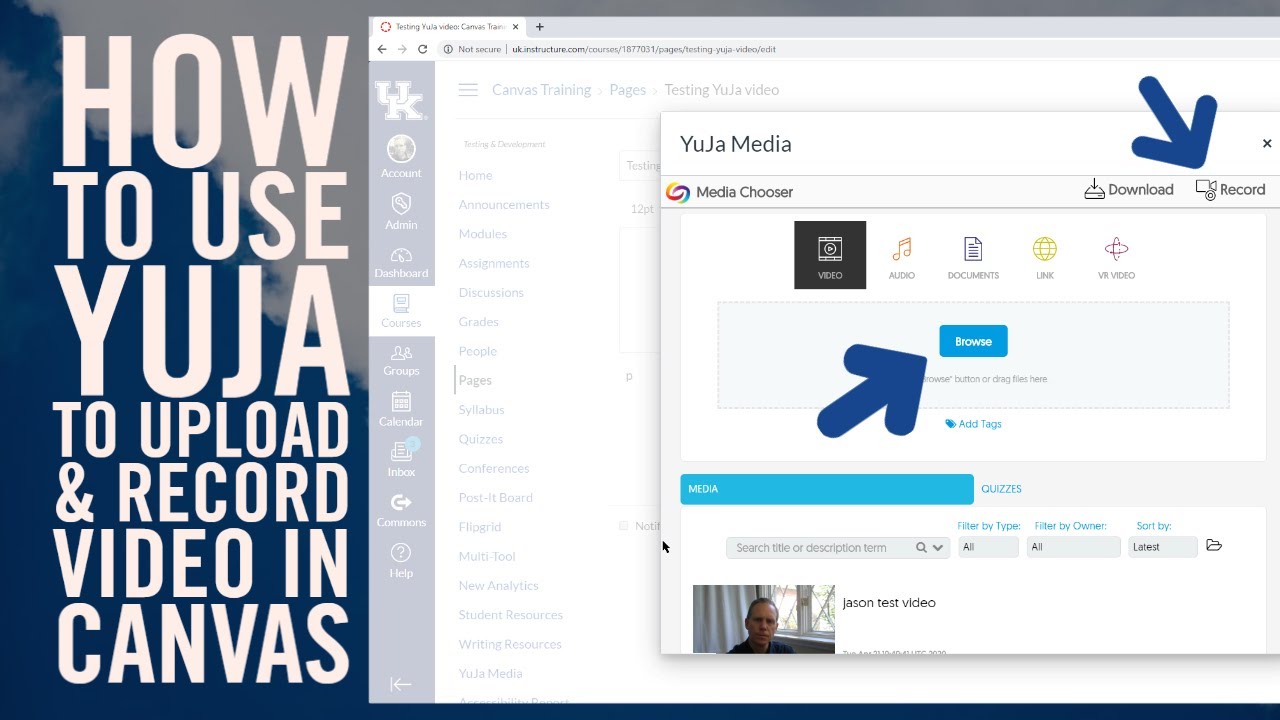This screenshot has width=1280, height=720.
Task: Switch to the QUIZZES tab
Action: 1001,489
